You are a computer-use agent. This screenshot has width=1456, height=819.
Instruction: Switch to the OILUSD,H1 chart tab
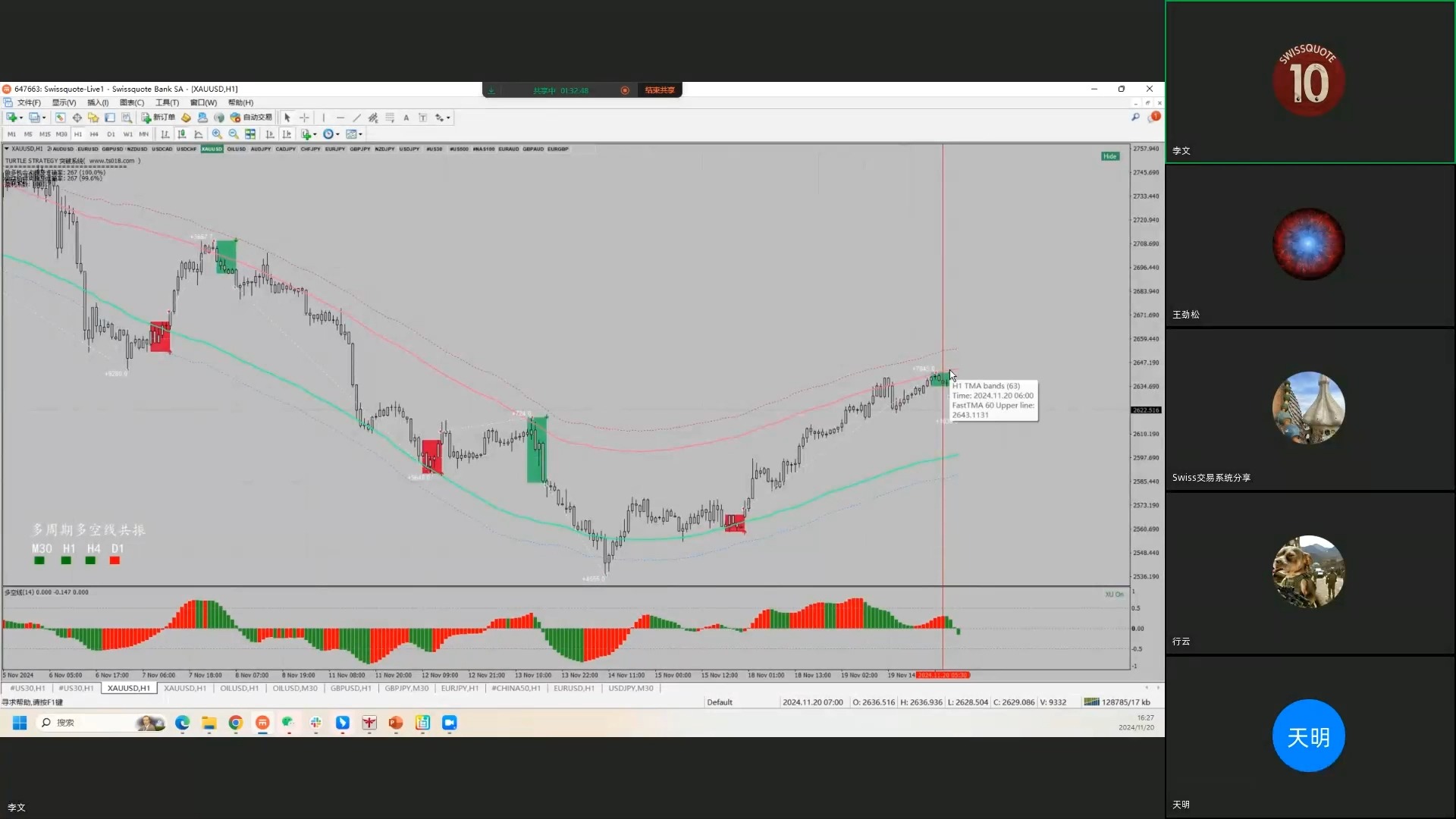(239, 689)
